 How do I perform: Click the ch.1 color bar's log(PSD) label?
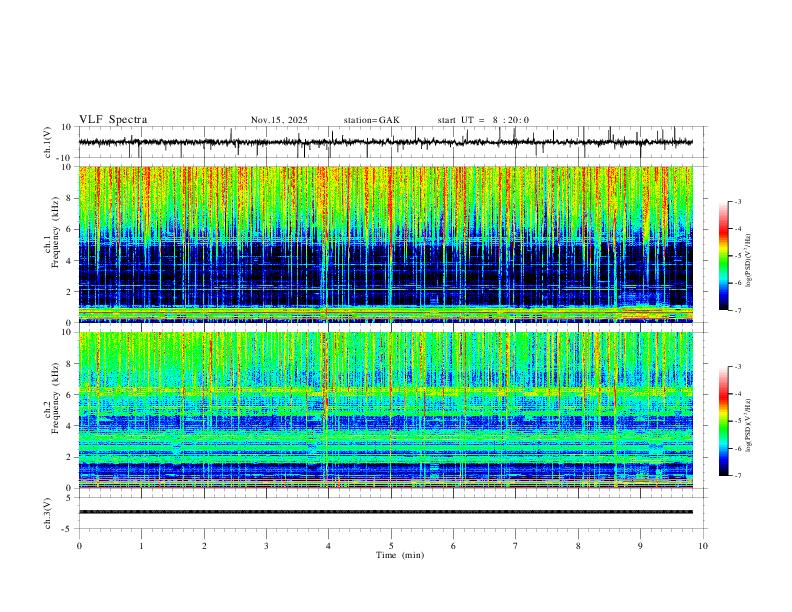coord(749,261)
